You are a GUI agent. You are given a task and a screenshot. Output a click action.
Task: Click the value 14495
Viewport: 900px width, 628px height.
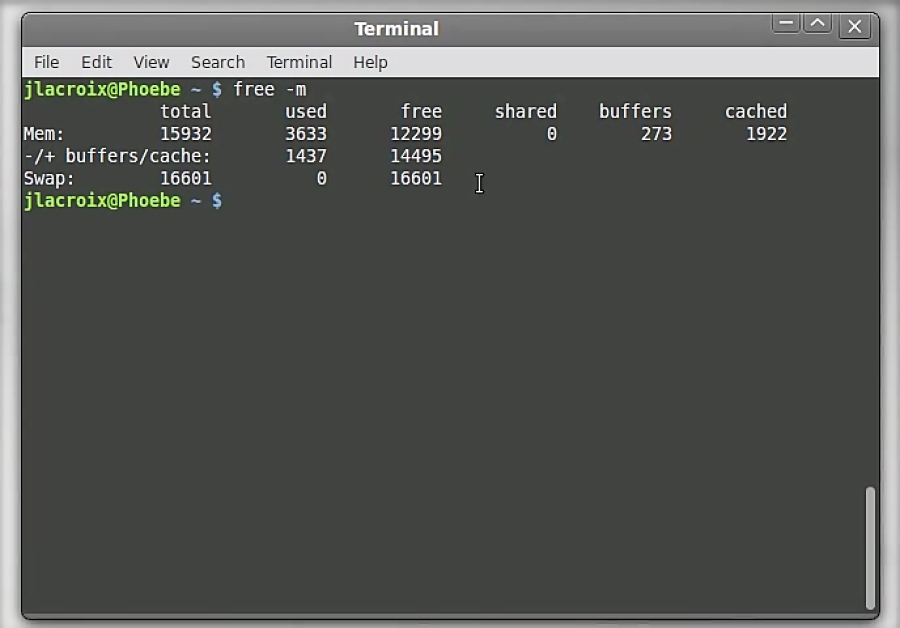point(416,156)
